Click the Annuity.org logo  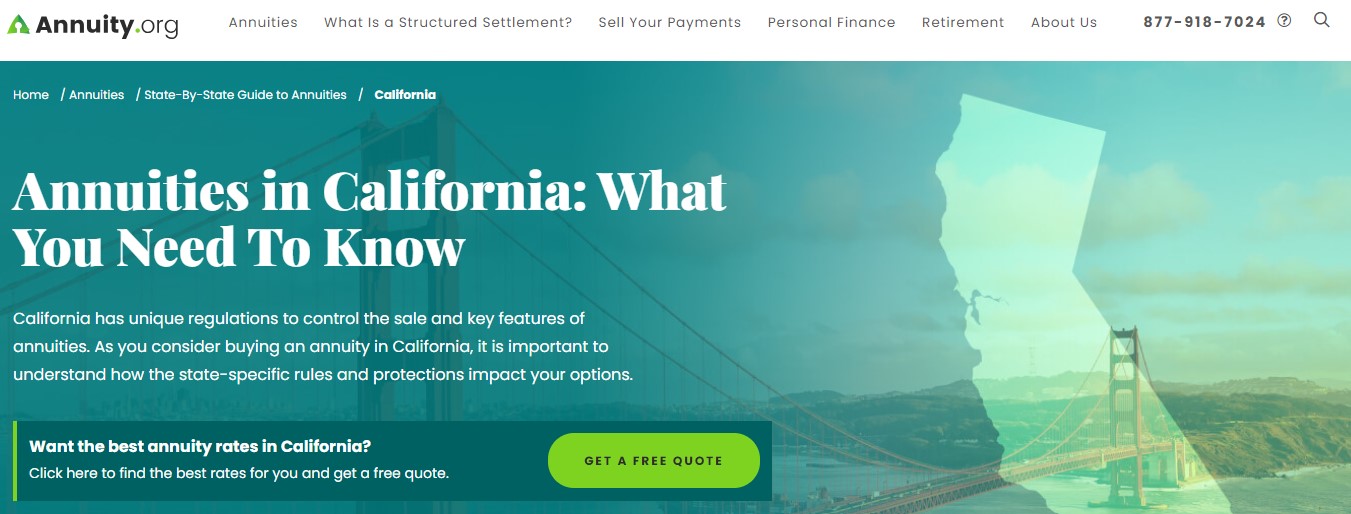click(x=92, y=24)
